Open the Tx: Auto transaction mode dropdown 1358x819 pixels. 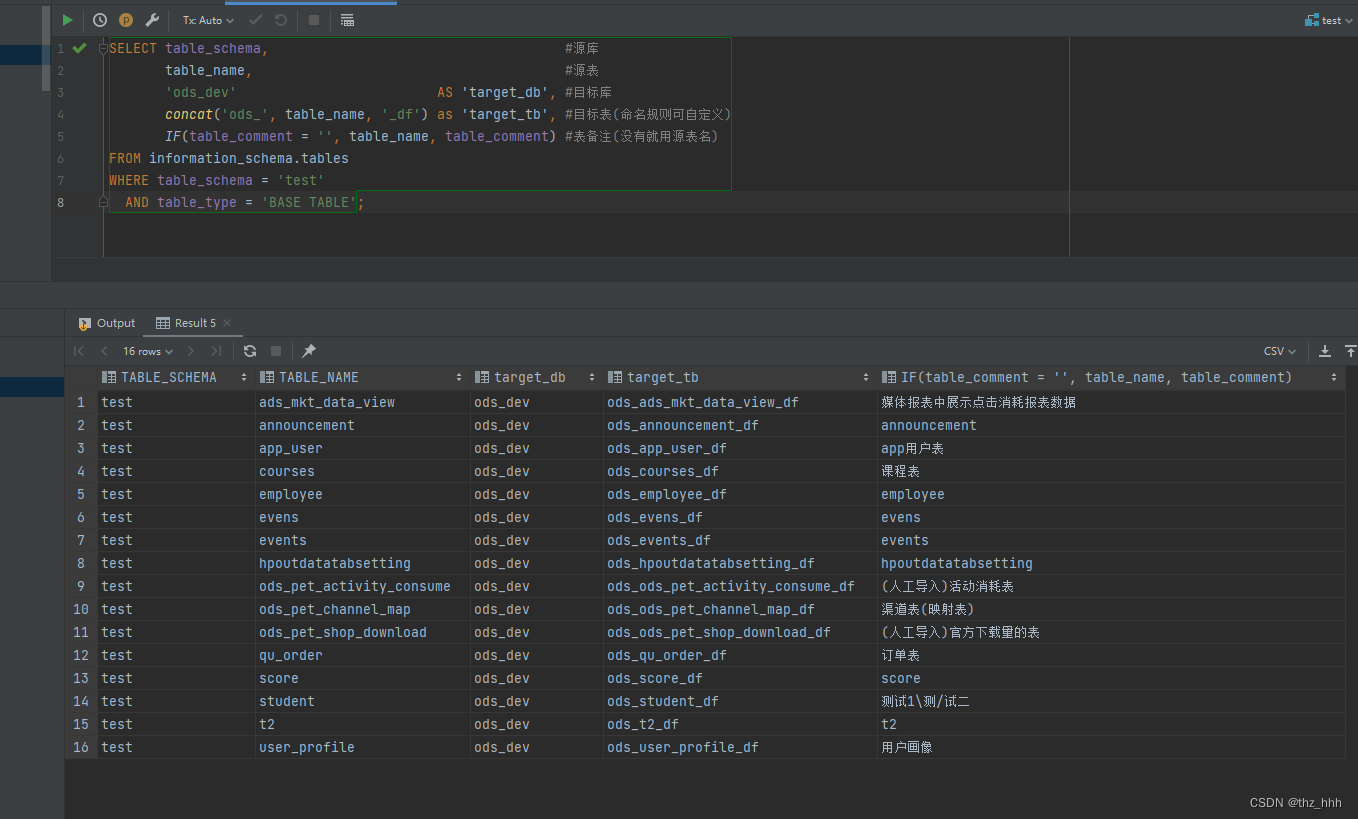point(207,20)
